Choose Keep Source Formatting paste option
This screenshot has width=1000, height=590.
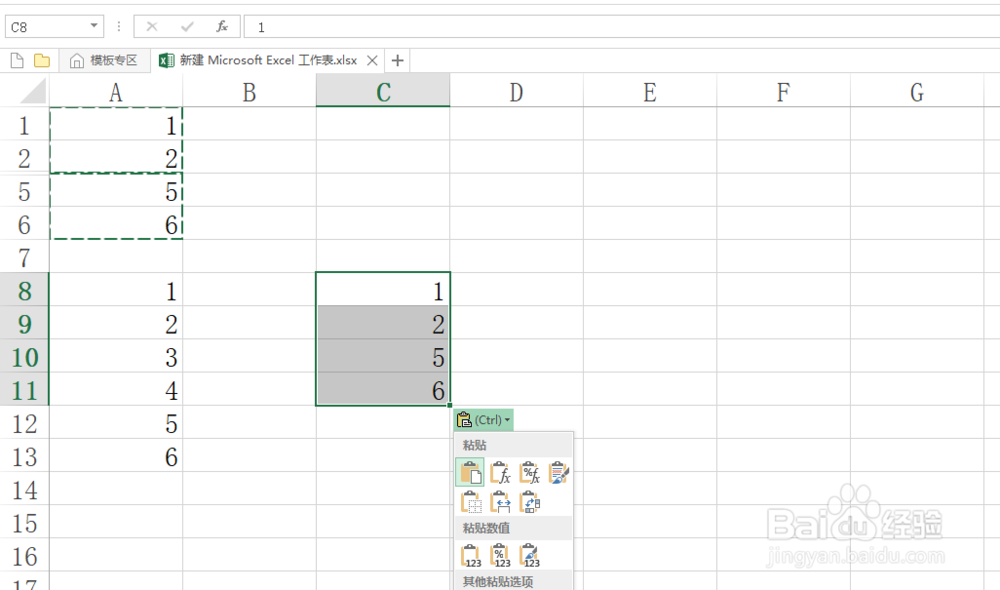tap(559, 473)
